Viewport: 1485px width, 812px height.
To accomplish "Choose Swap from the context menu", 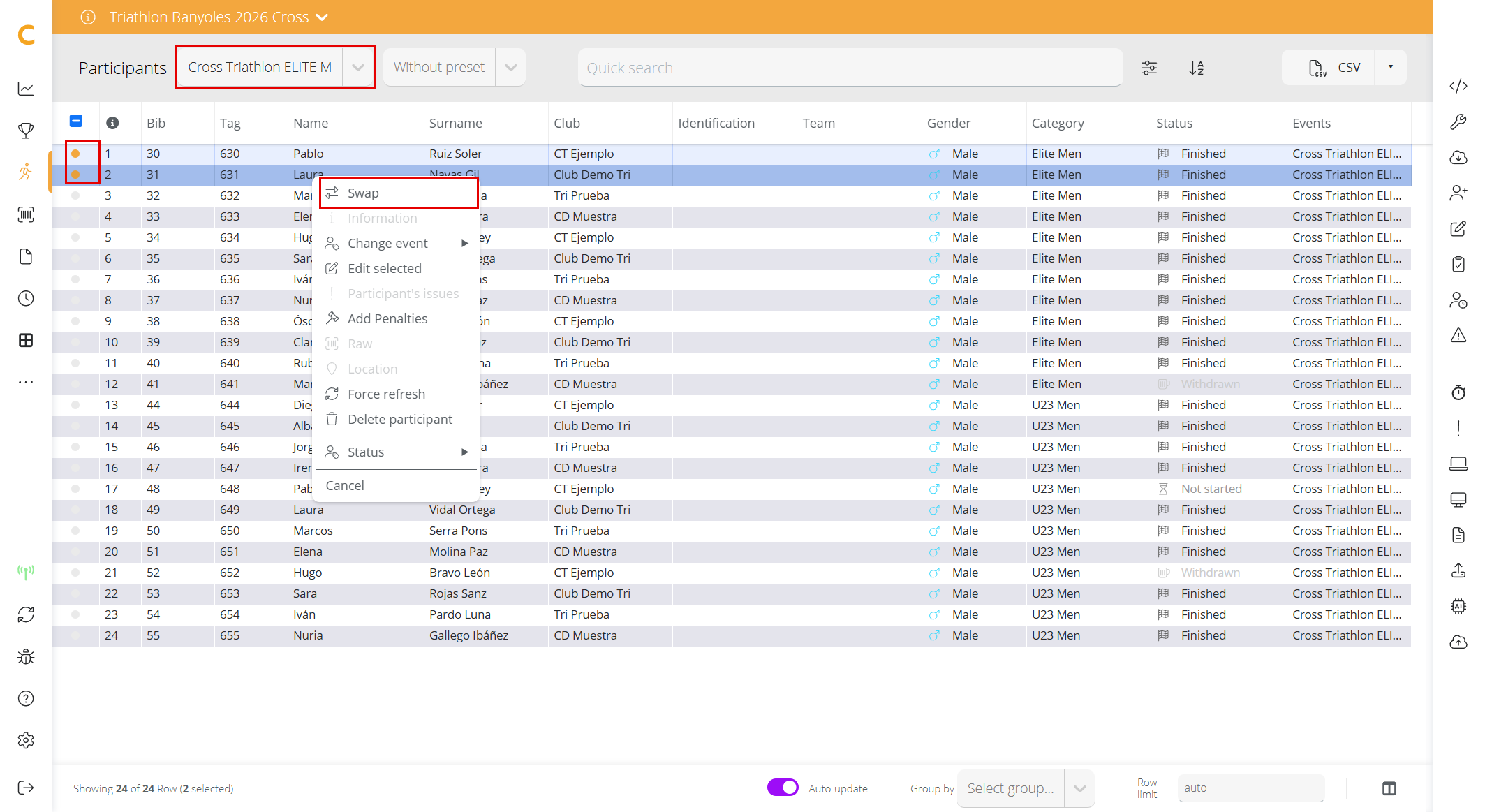I will [399, 193].
